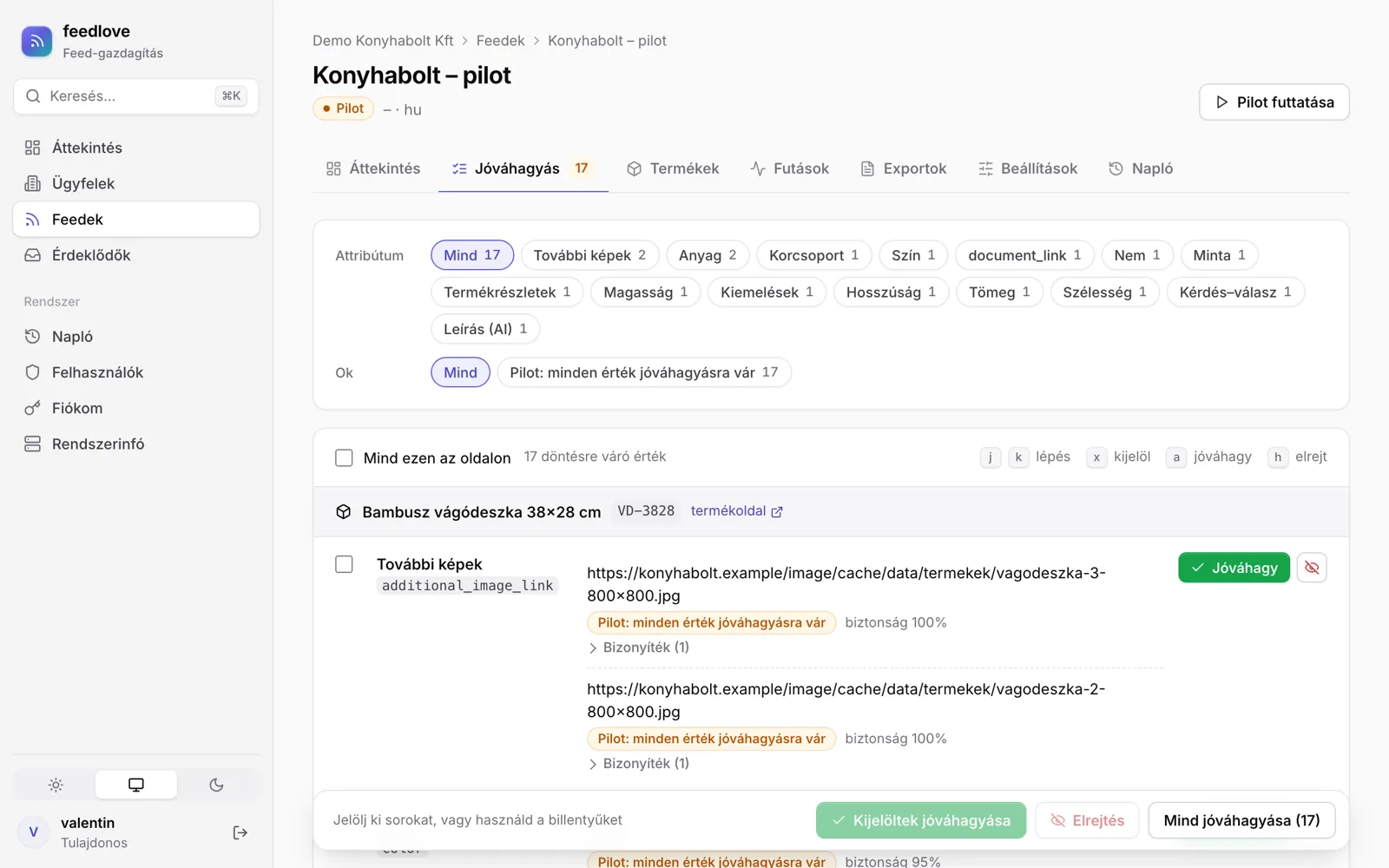Filter by Leírás (AI) attribute
Image resolution: width=1389 pixels, height=868 pixels.
(485, 329)
